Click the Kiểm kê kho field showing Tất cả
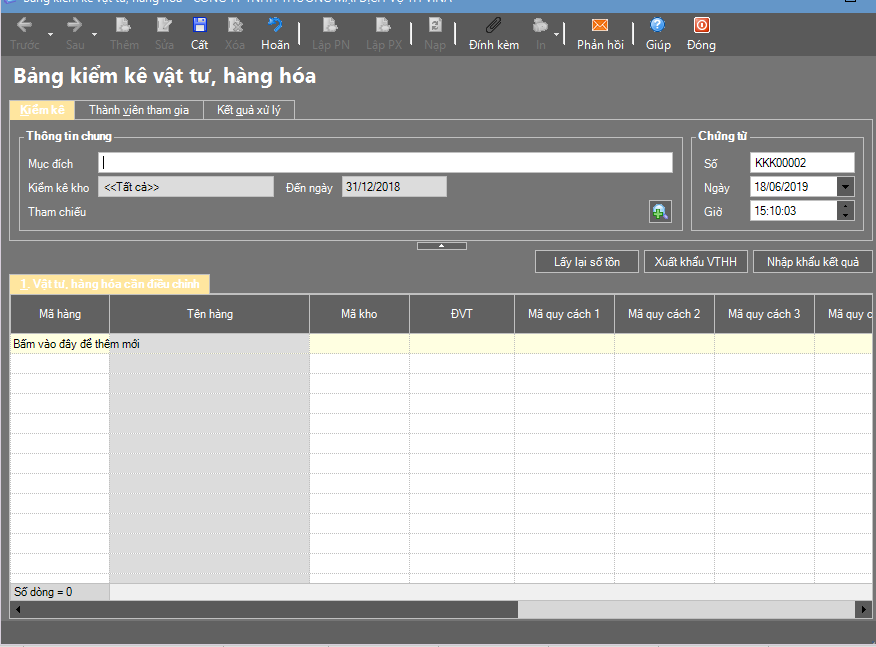Viewport: 876px width, 647px height. click(186, 187)
